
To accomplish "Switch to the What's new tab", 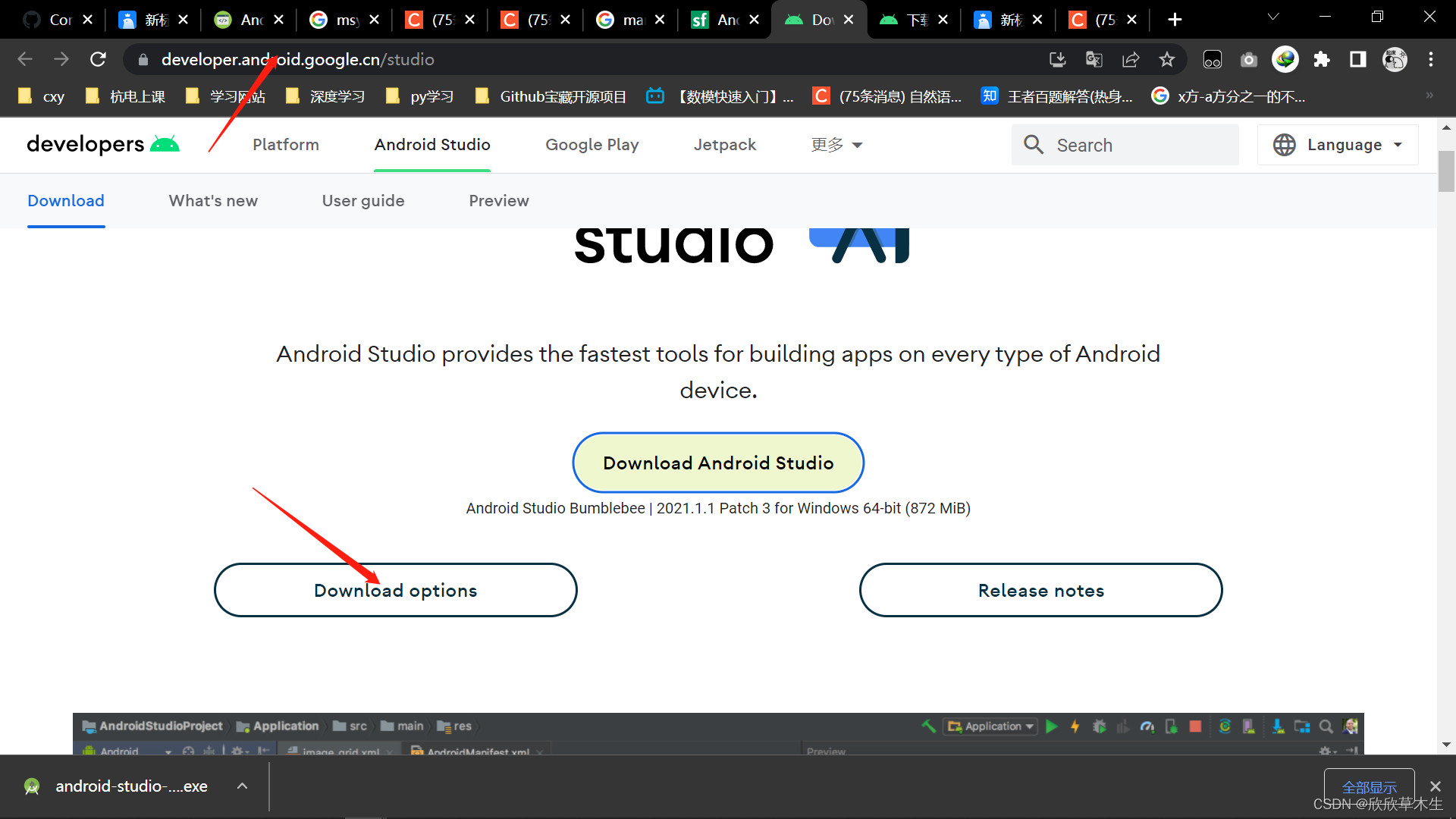I will pos(213,201).
